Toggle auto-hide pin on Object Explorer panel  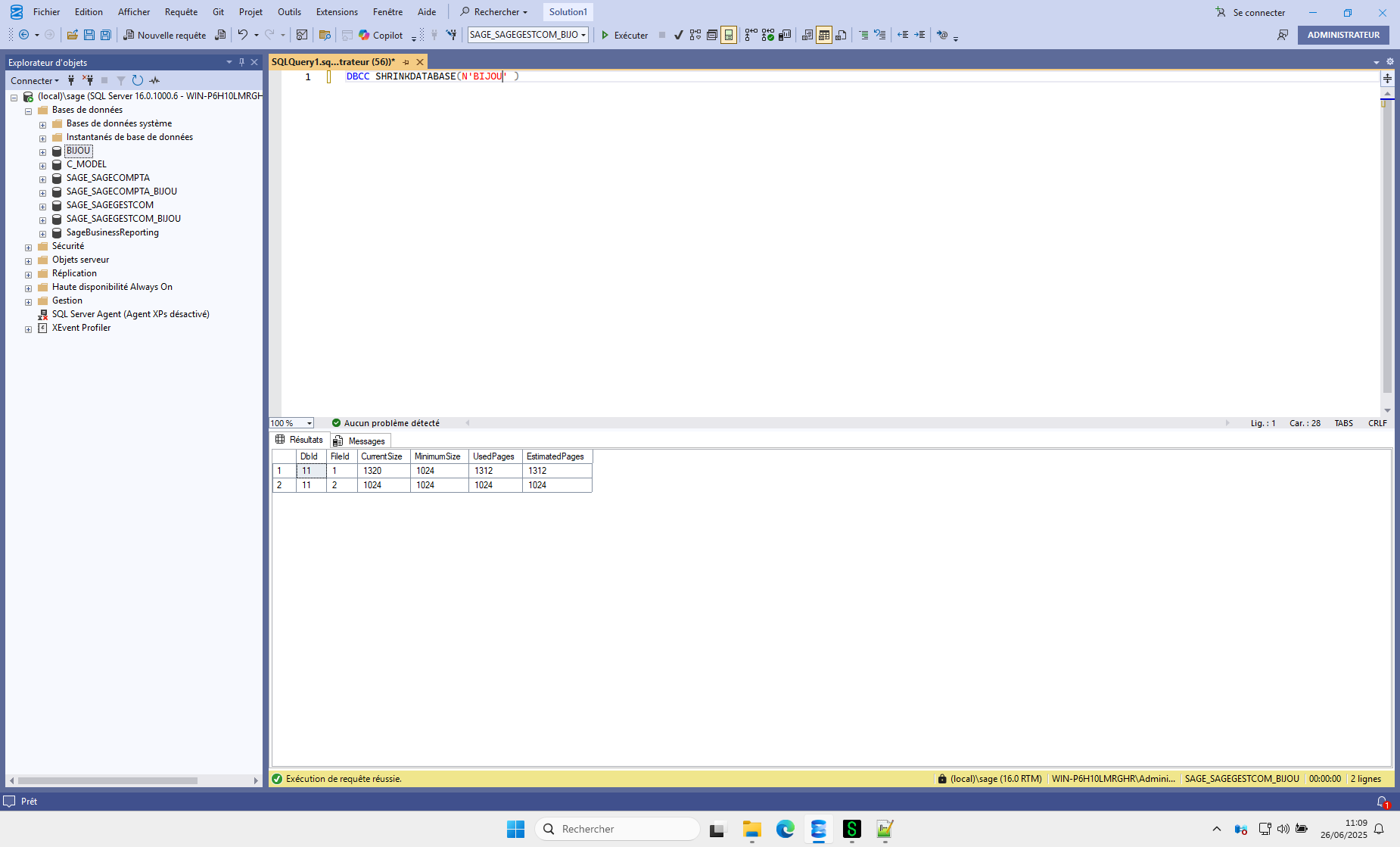coord(241,62)
